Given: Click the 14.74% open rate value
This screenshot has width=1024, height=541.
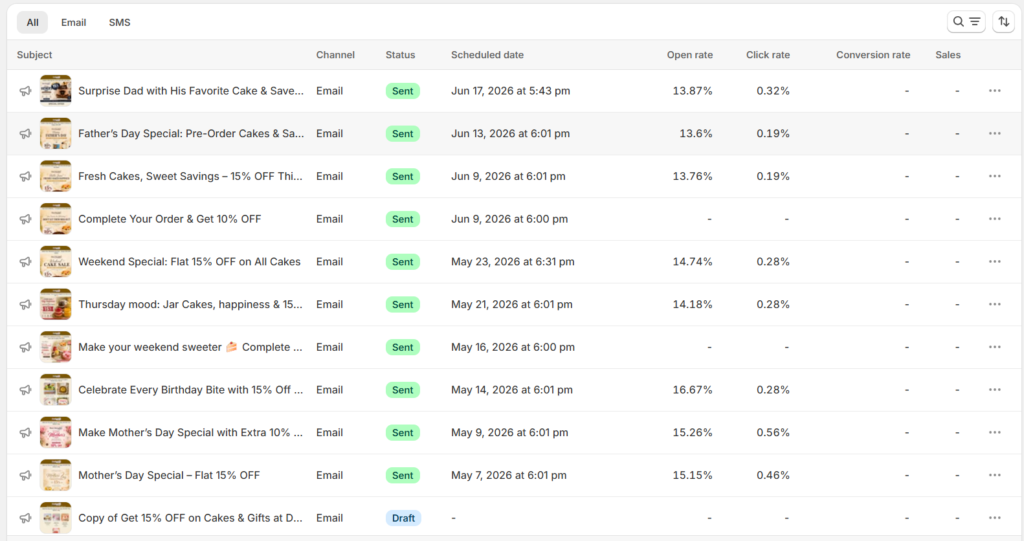Looking at the screenshot, I should tap(692, 261).
